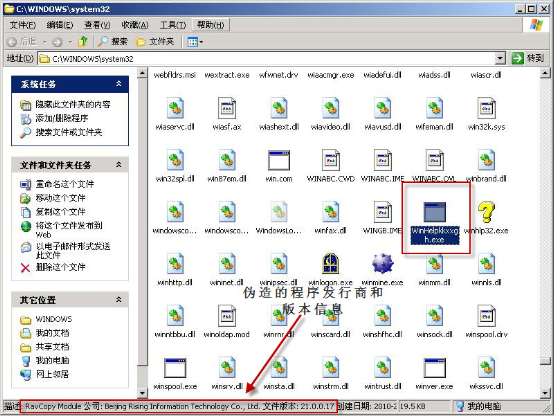Click the Up folder toolbar icon
Image resolution: width=555 pixels, height=416 pixels.
point(83,41)
